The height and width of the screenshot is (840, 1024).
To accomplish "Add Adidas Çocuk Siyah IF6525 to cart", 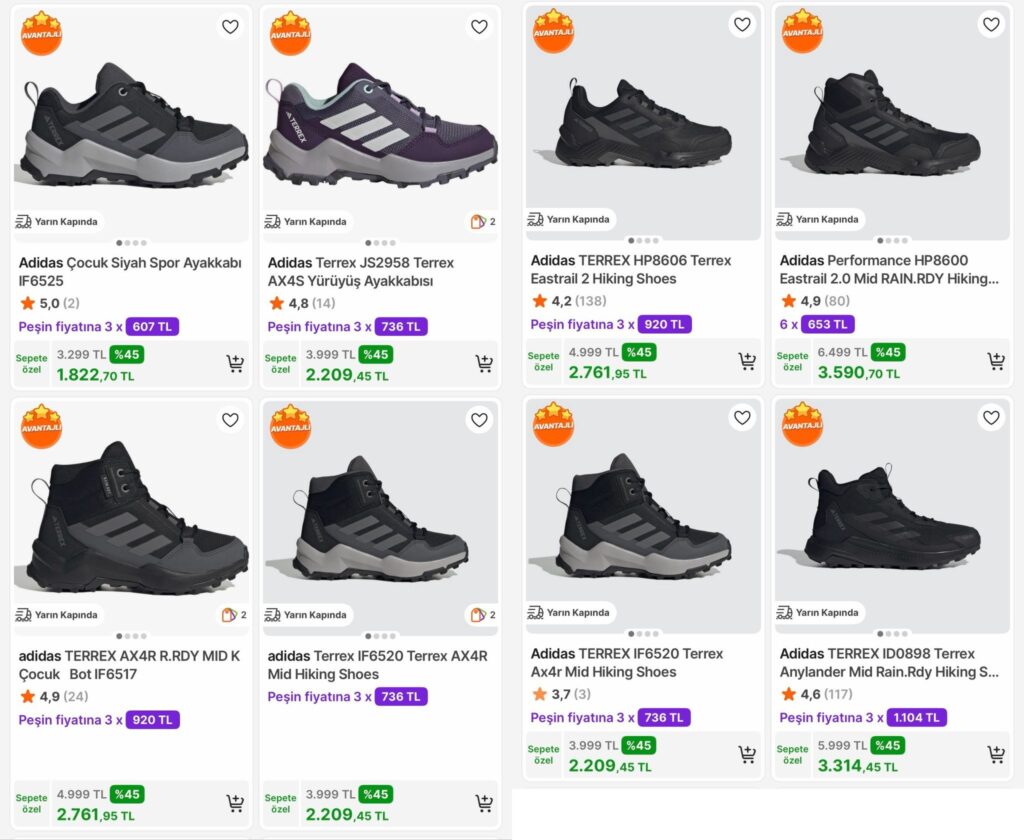I will [x=235, y=364].
